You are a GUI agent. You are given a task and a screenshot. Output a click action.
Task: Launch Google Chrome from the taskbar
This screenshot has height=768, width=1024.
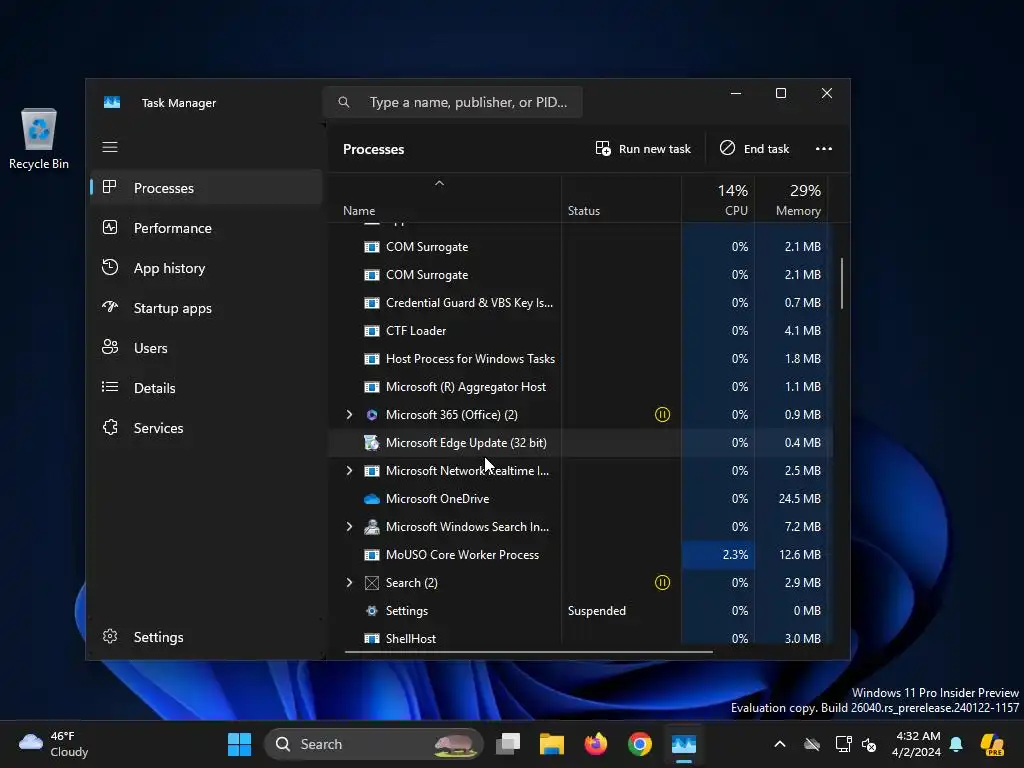pyautogui.click(x=640, y=744)
